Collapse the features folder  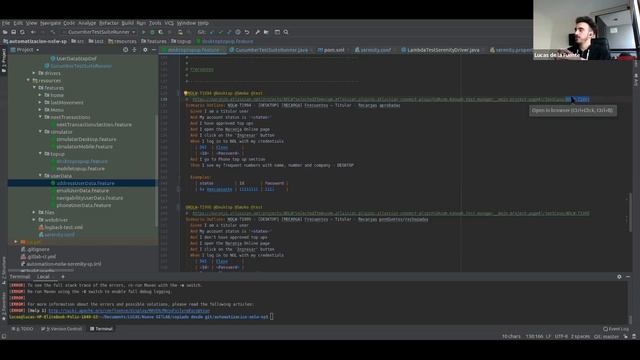point(34,88)
